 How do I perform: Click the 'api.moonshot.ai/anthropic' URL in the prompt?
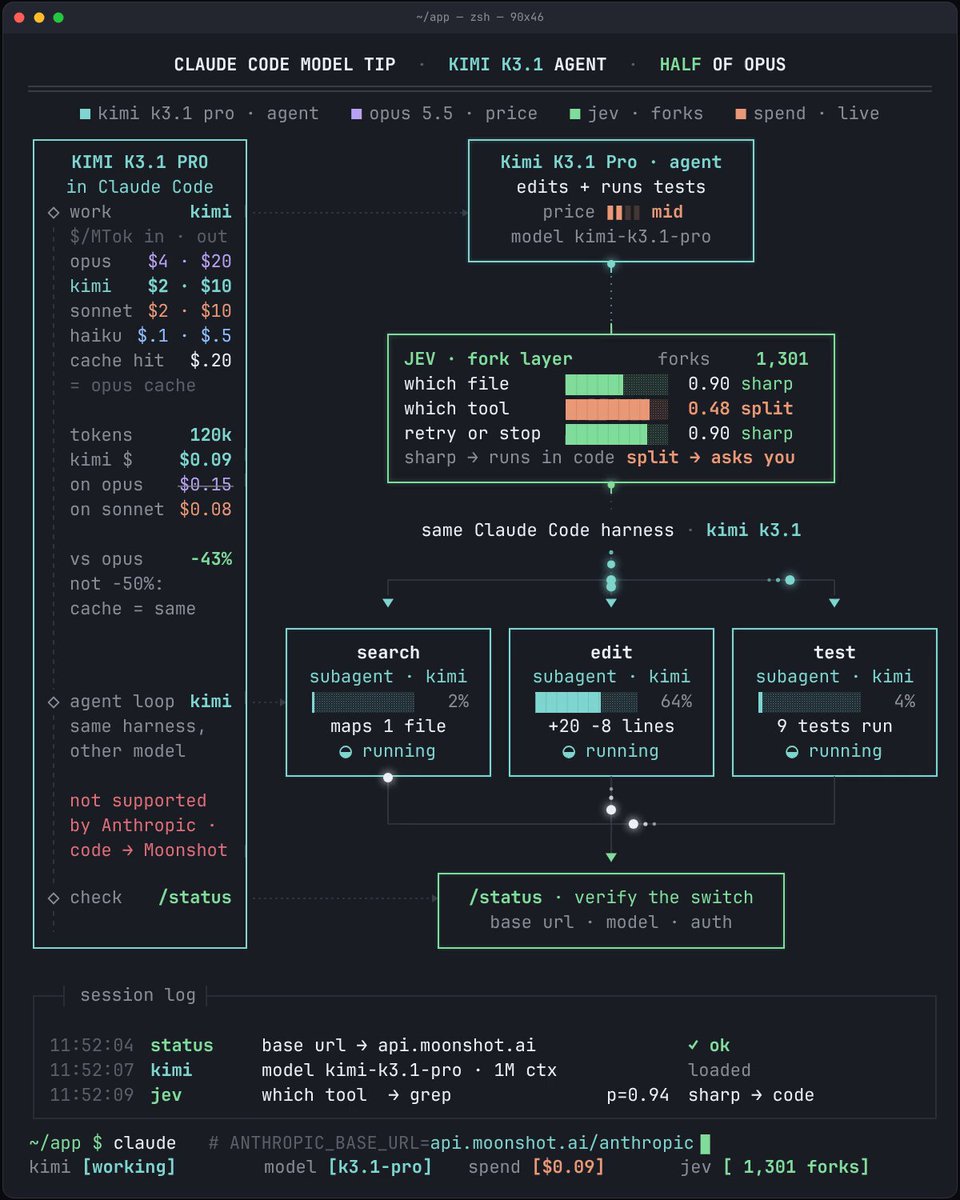(x=562, y=1143)
